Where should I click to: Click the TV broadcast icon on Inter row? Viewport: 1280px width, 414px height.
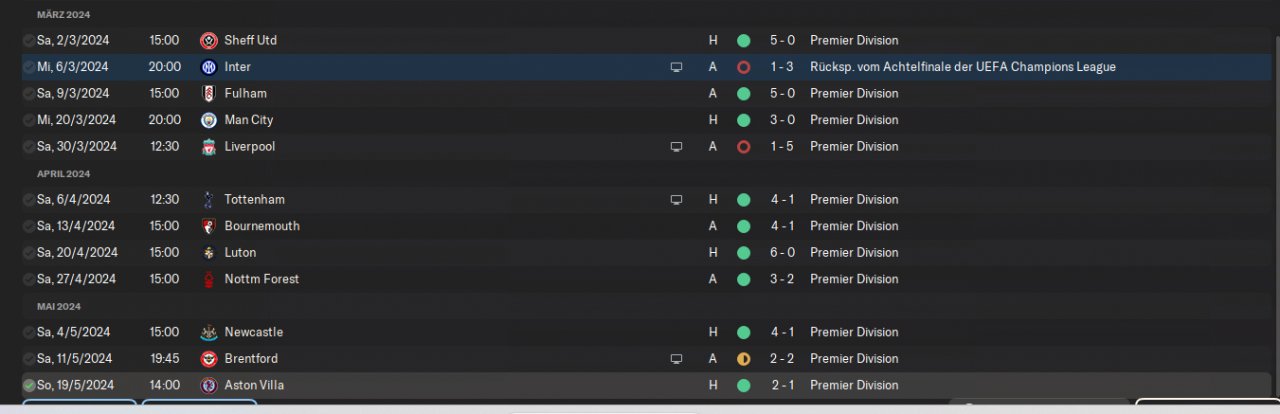point(676,67)
